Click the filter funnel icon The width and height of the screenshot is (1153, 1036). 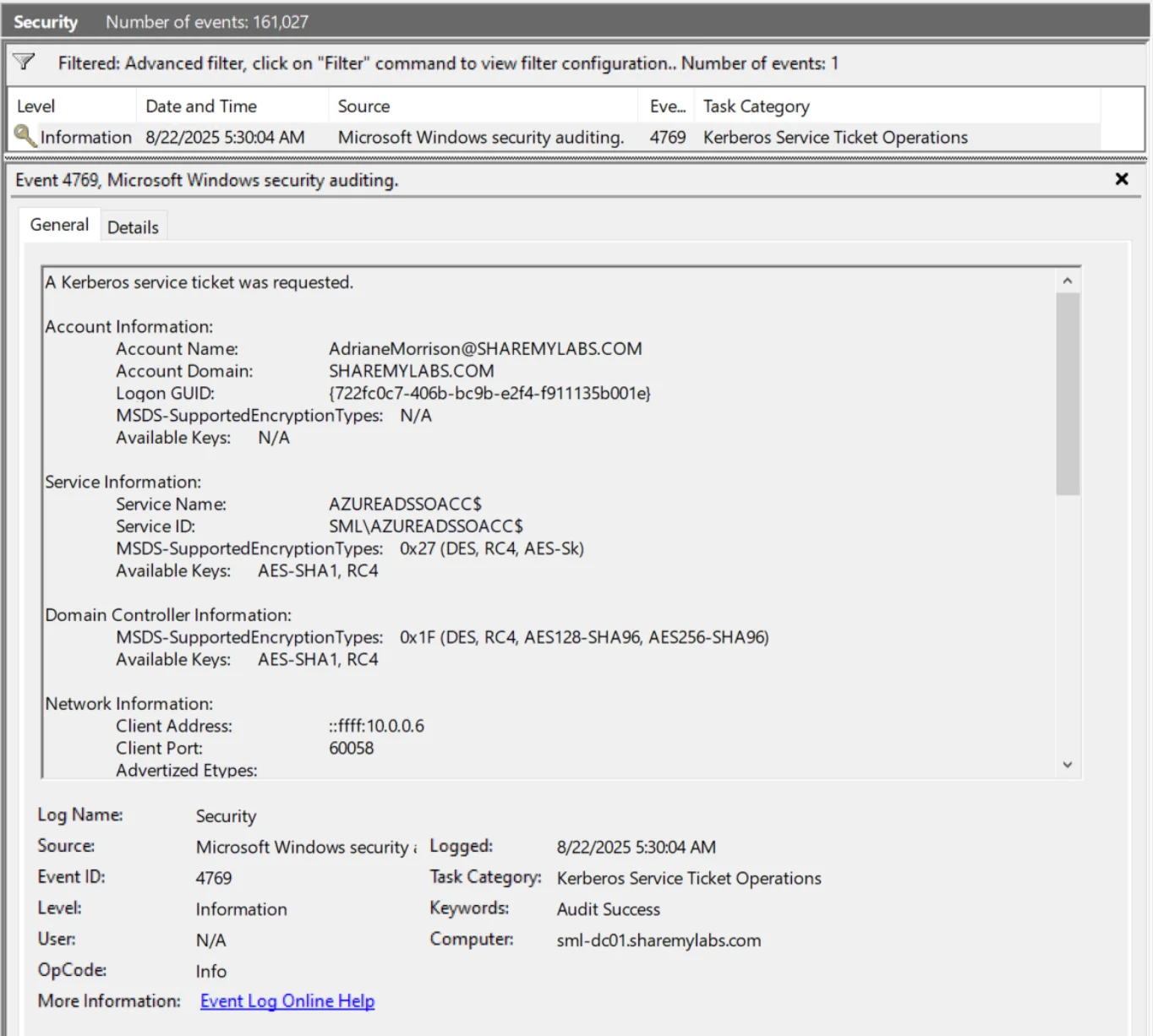(24, 62)
